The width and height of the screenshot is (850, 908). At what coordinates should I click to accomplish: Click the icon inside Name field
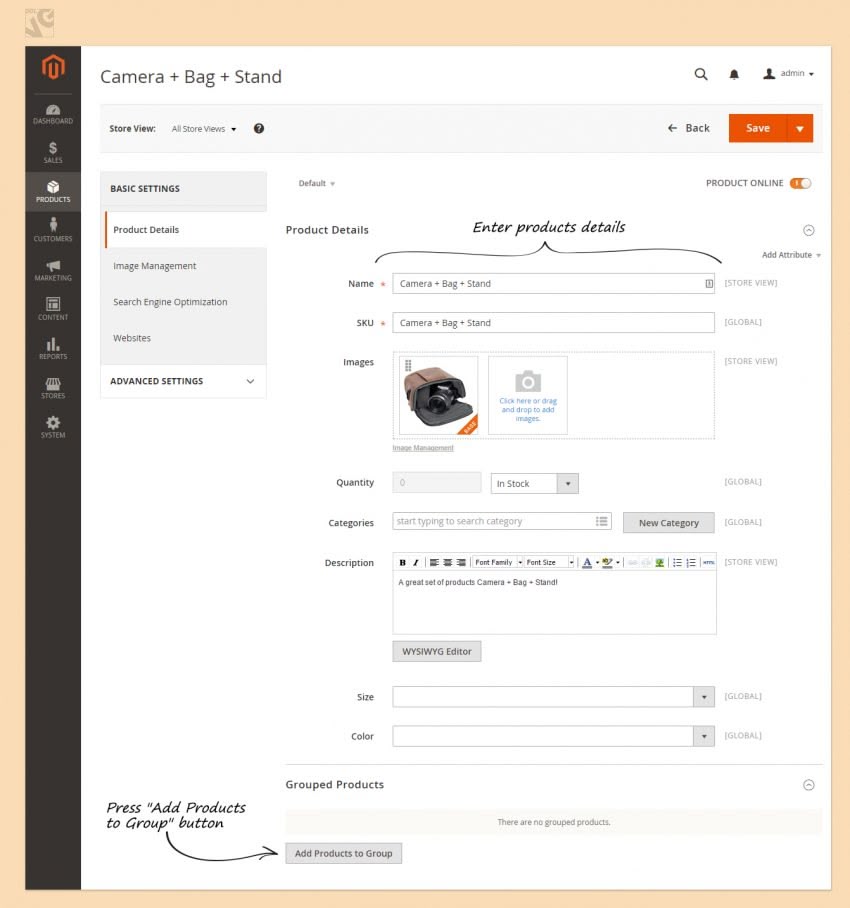point(709,284)
